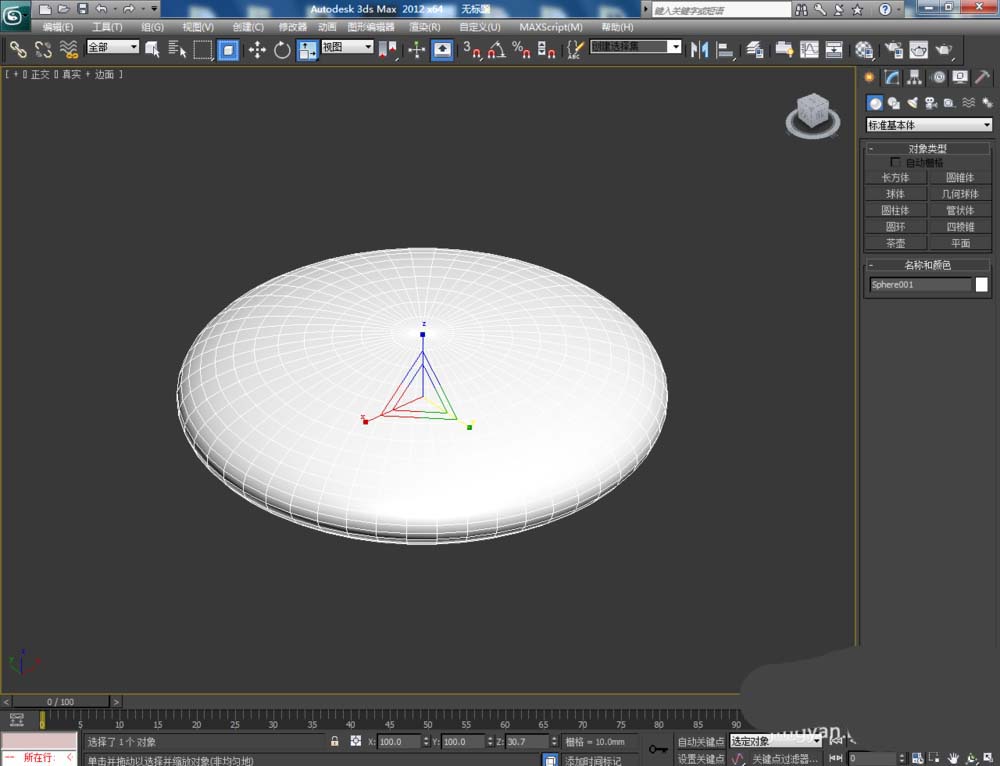This screenshot has height=766, width=1000.
Task: Switch to the Hierarchy panel tab
Action: point(915,77)
